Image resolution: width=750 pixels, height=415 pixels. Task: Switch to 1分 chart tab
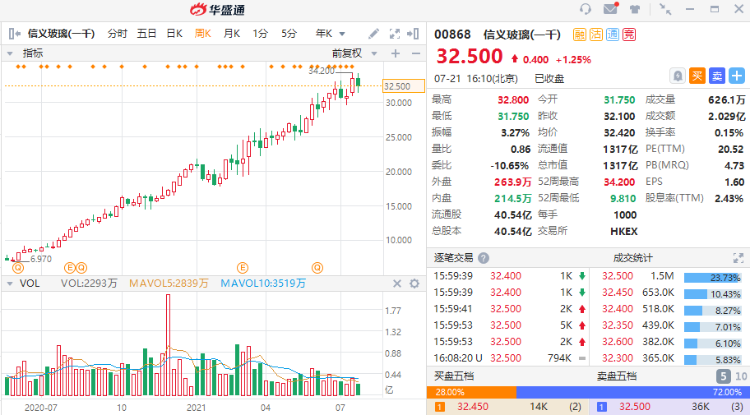260,33
